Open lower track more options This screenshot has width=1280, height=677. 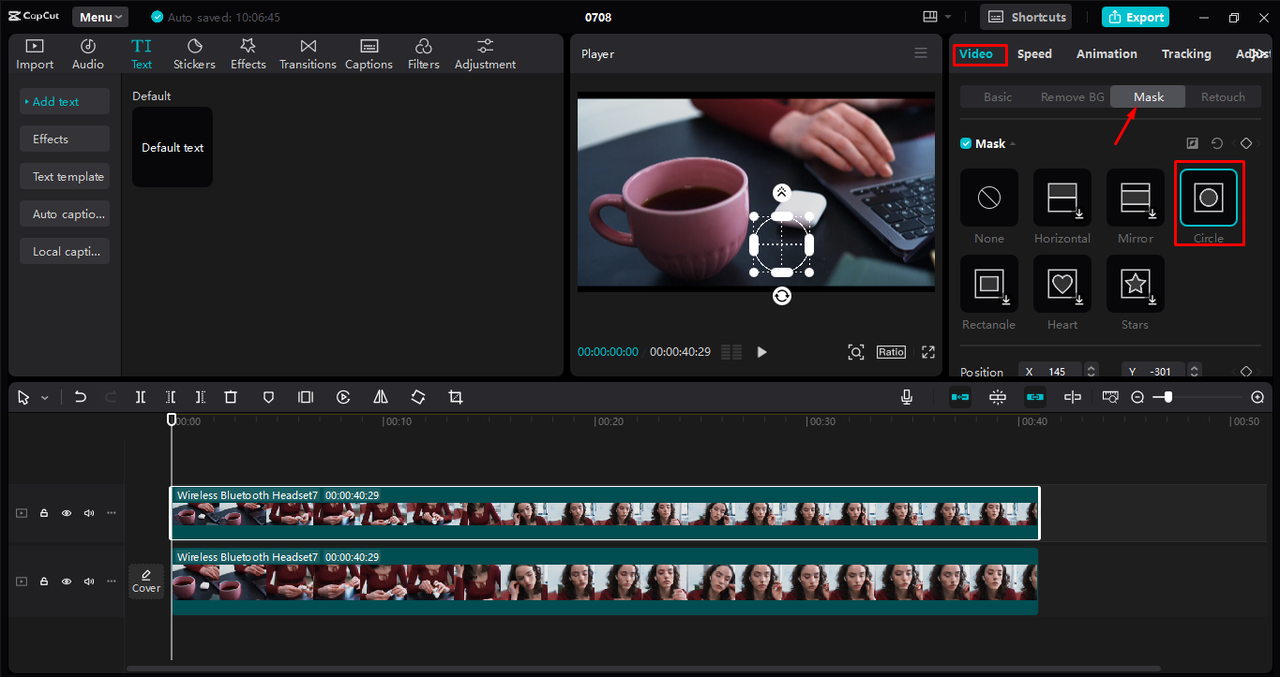[x=111, y=581]
